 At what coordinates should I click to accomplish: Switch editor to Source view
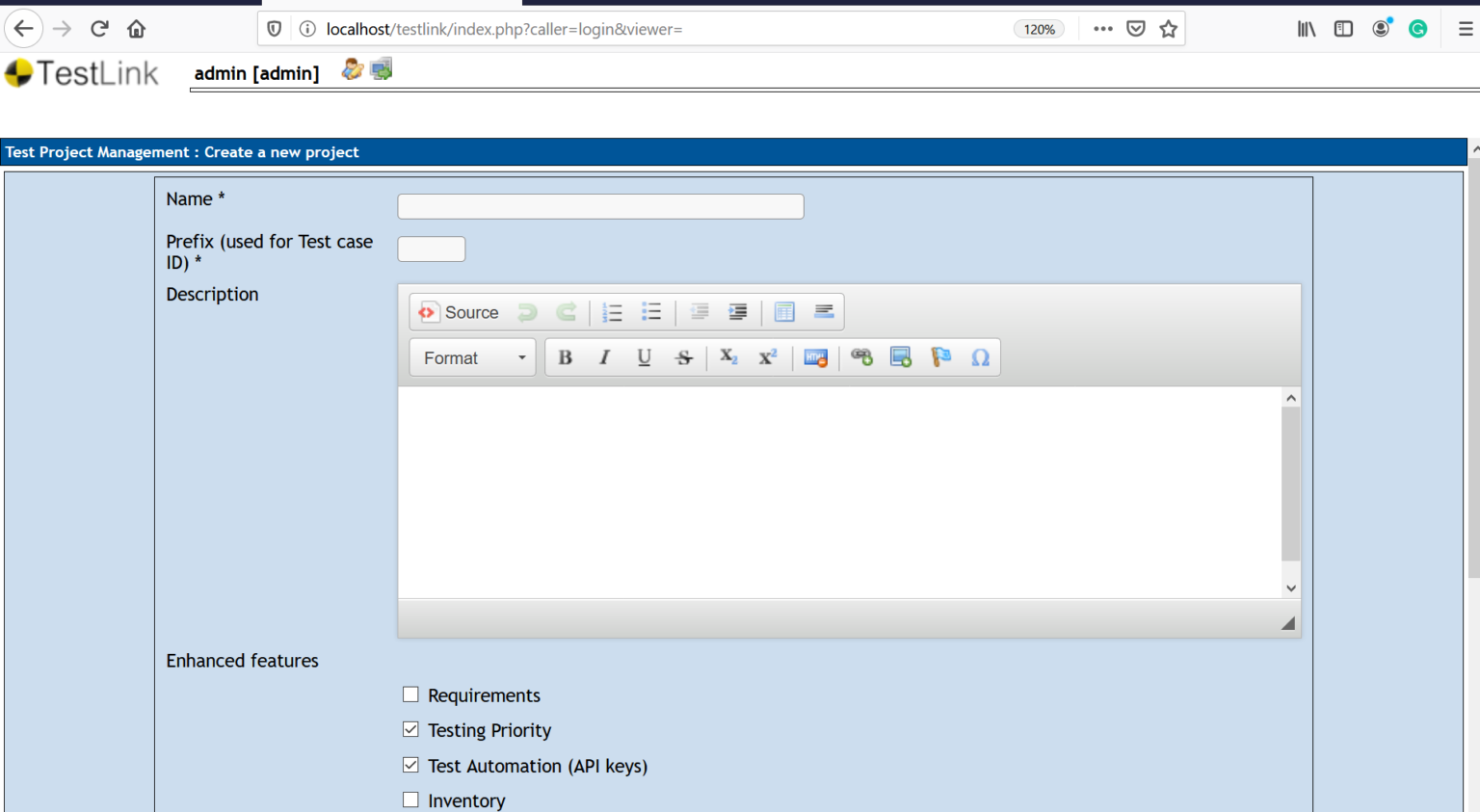coord(459,312)
